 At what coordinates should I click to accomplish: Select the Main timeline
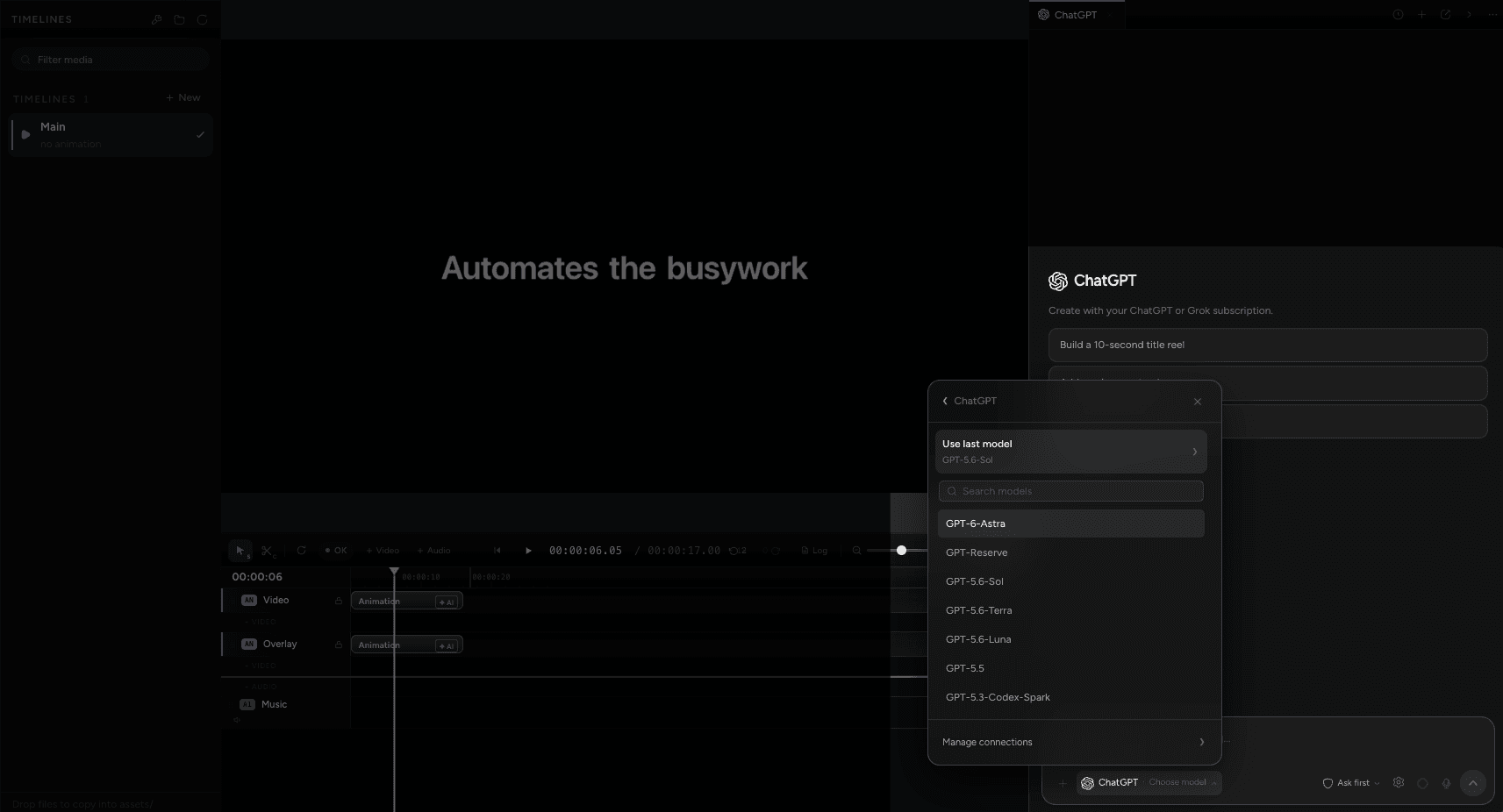[111, 135]
